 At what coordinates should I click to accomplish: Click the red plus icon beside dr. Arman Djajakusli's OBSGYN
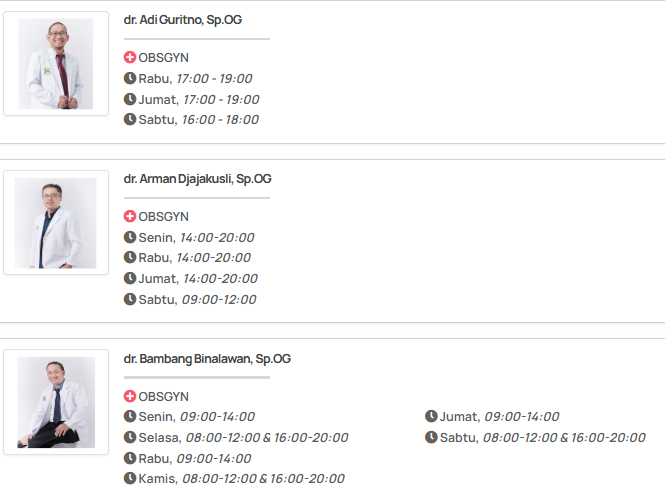pos(130,217)
